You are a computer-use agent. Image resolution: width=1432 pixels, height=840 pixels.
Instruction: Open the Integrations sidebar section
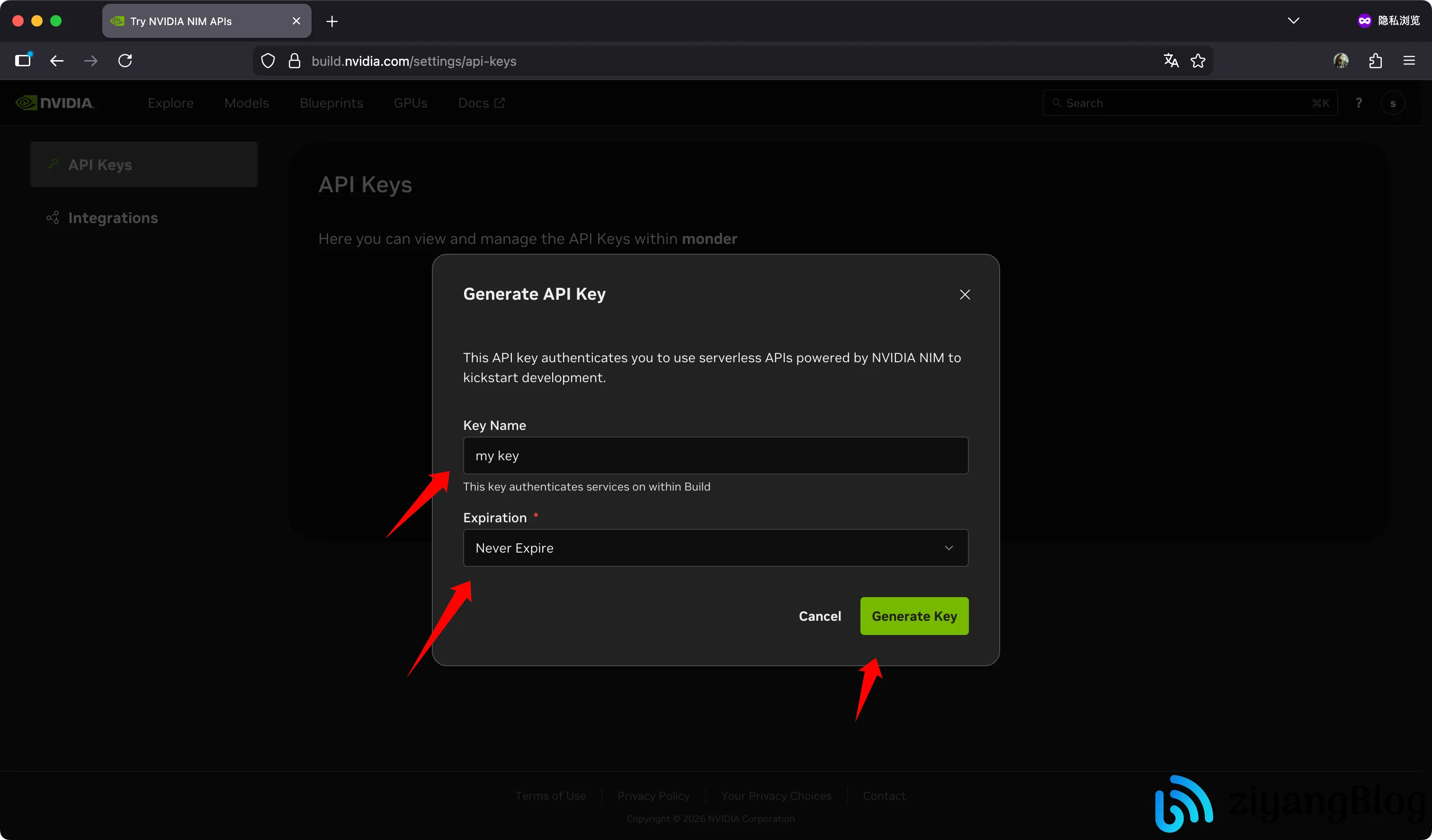pyautogui.click(x=112, y=218)
